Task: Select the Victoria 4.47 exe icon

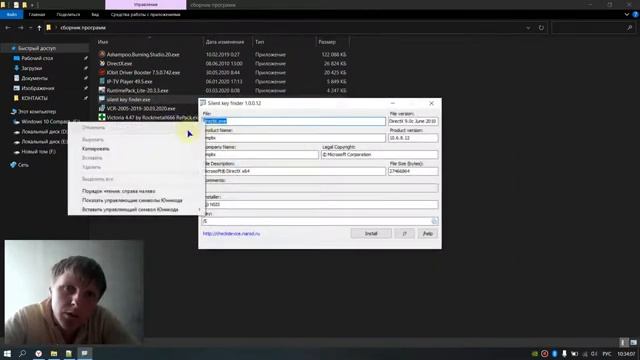Action: pyautogui.click(x=102, y=117)
